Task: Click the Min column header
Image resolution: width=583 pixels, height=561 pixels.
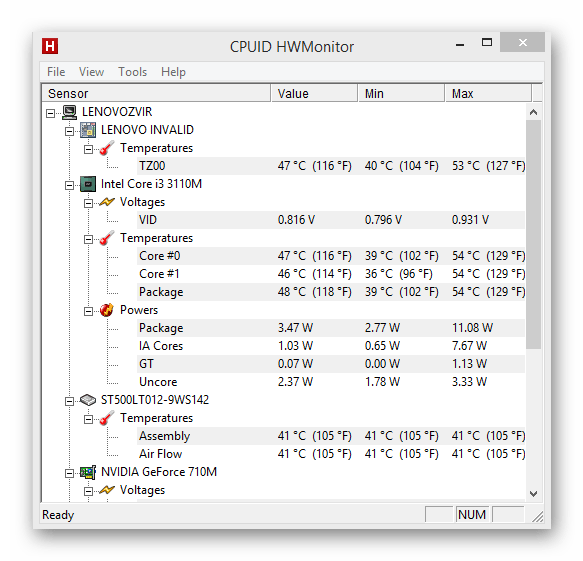Action: click(x=401, y=93)
